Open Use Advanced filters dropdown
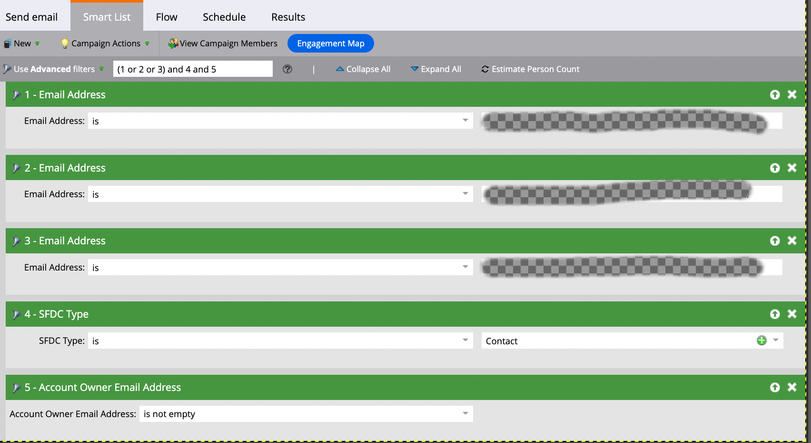 point(53,69)
